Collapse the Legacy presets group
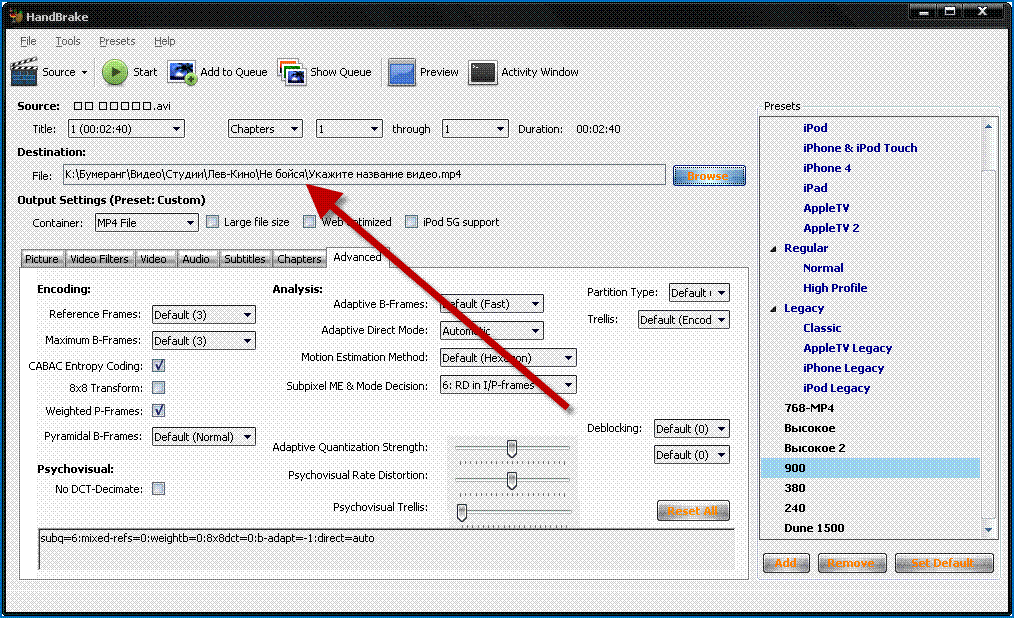The image size is (1014, 618). (773, 309)
